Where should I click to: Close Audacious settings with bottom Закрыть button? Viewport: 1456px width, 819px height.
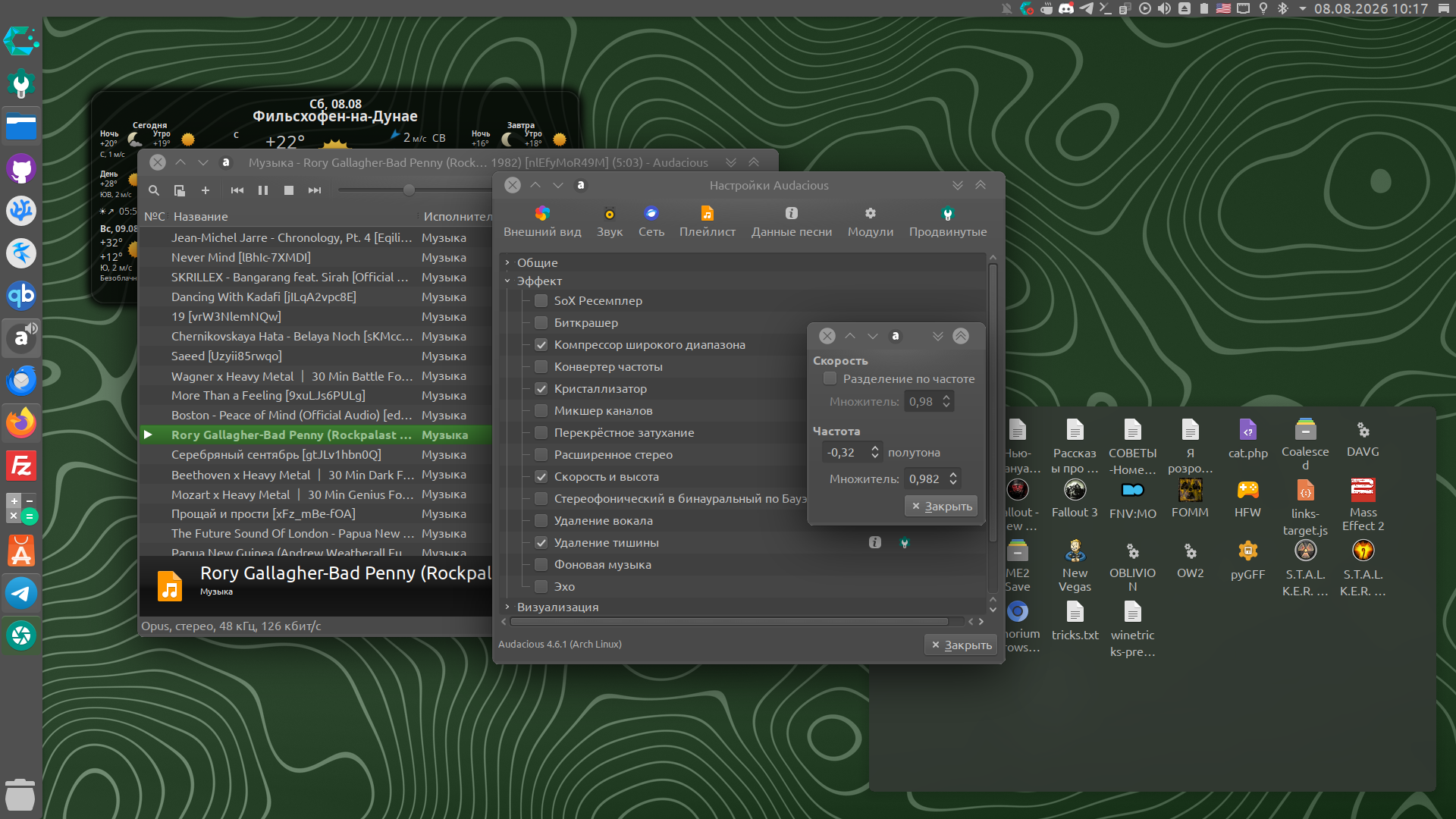[x=961, y=645]
